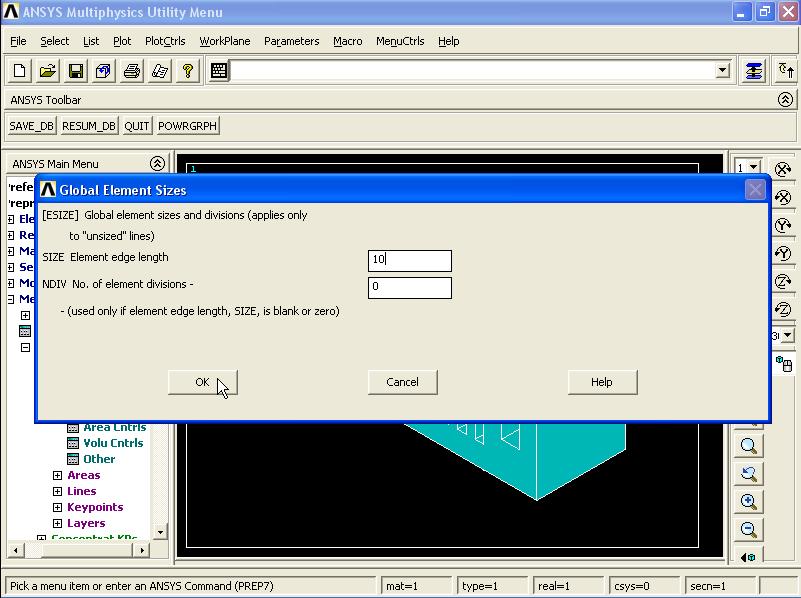The image size is (801, 598).
Task: Open the PlotCtrls menu
Action: pos(164,41)
